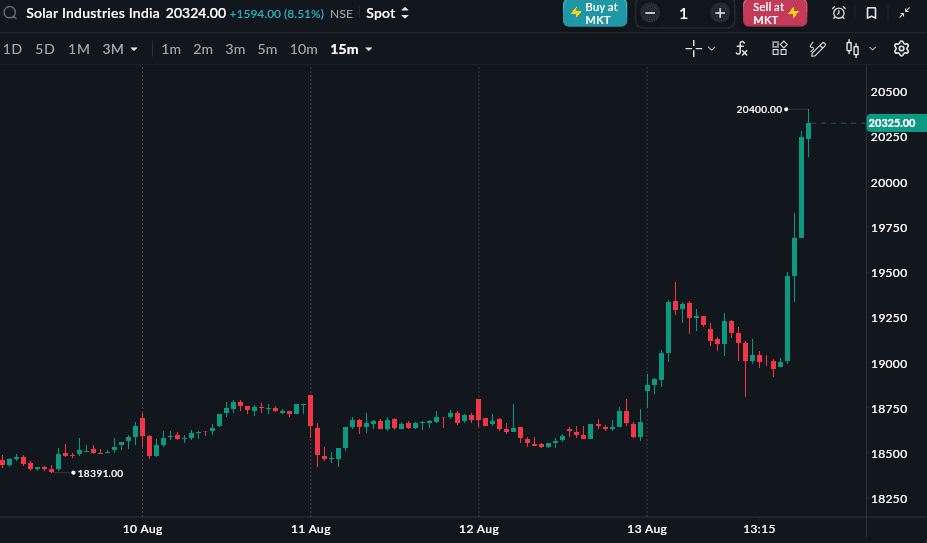Increase quantity with the plus button
927x543 pixels.
coord(719,13)
